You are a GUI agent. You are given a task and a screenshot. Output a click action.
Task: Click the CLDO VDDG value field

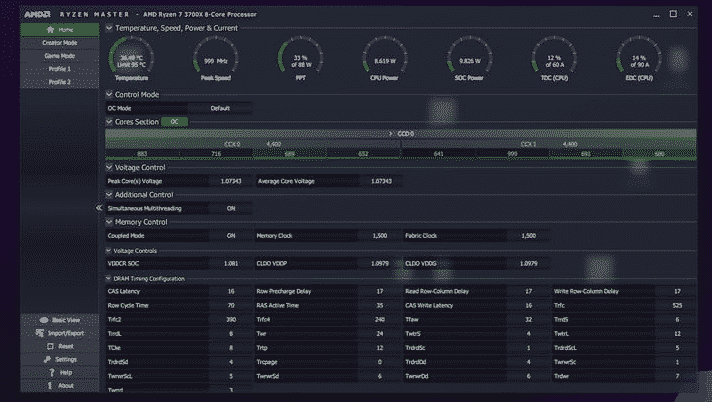(x=529, y=263)
